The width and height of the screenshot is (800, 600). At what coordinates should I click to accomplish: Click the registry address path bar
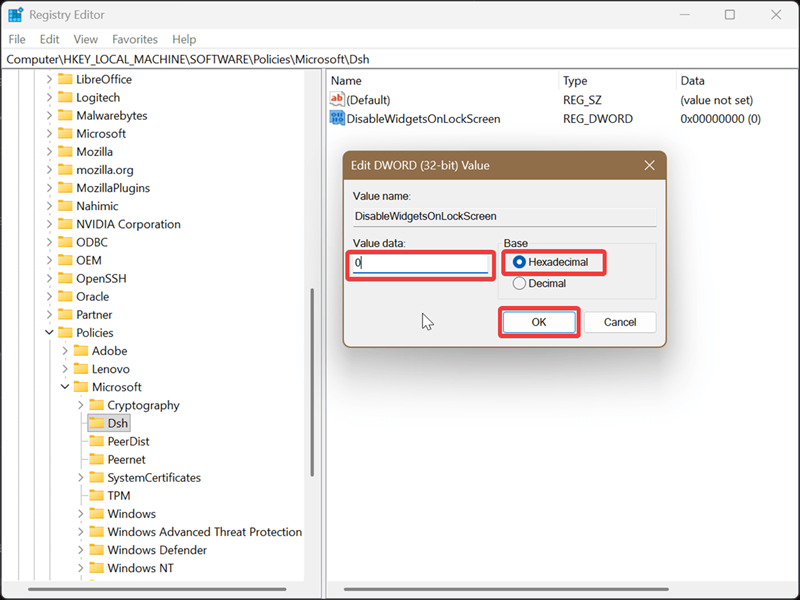[x=400, y=59]
